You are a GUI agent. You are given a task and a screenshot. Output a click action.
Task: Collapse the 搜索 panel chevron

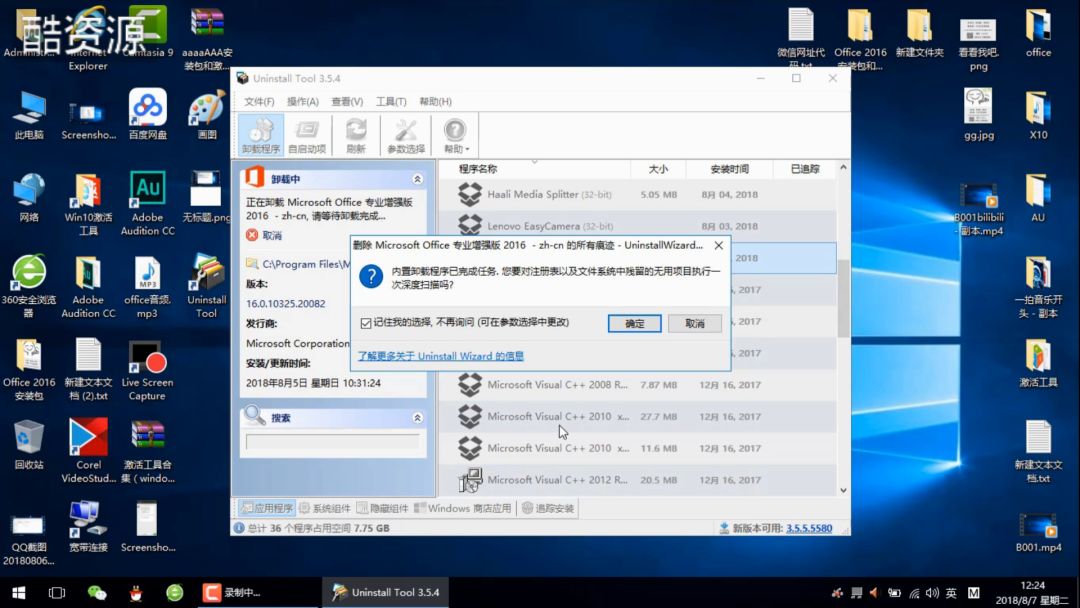[x=417, y=418]
